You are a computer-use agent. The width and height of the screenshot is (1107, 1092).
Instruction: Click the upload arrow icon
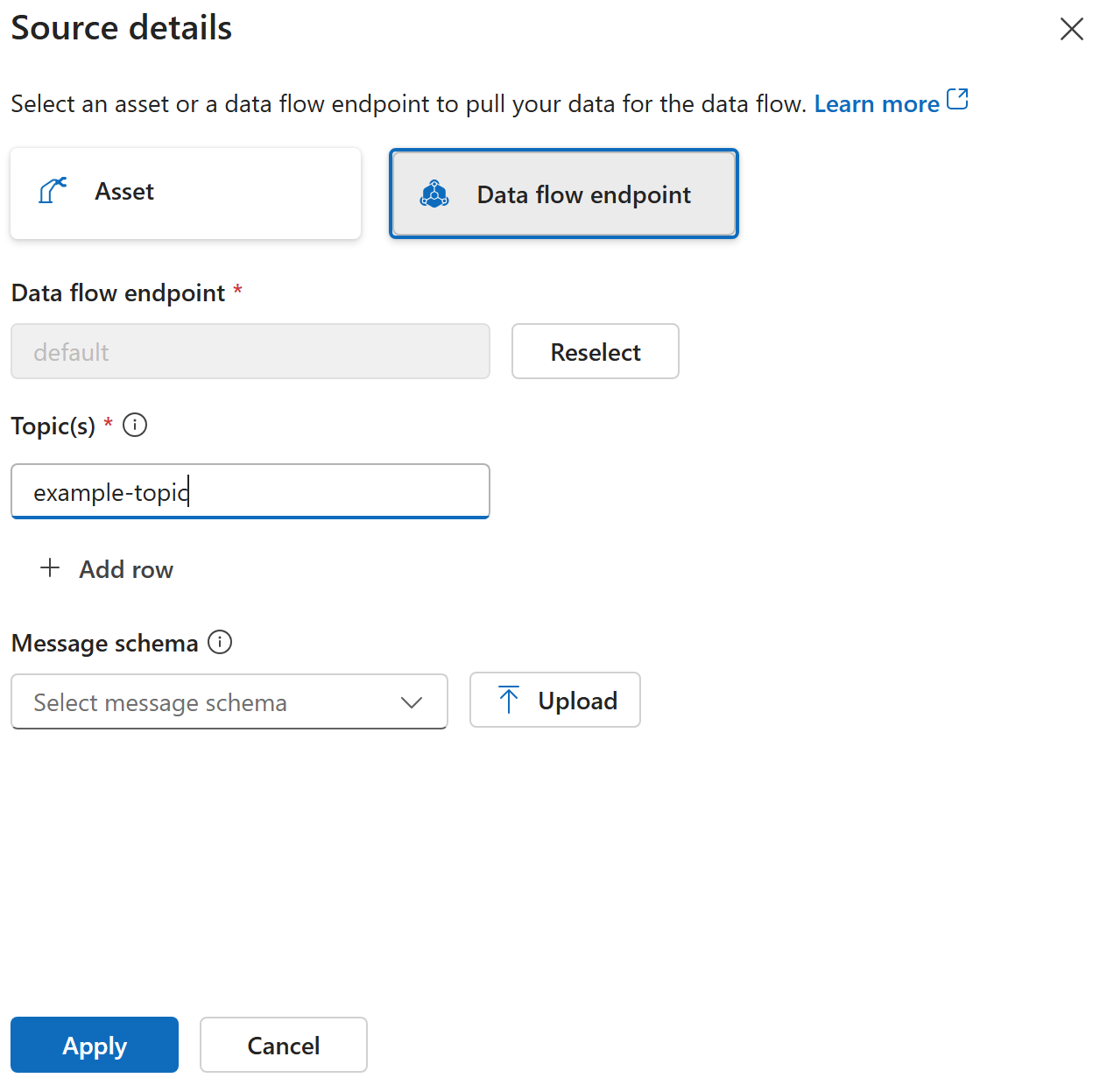pos(509,700)
